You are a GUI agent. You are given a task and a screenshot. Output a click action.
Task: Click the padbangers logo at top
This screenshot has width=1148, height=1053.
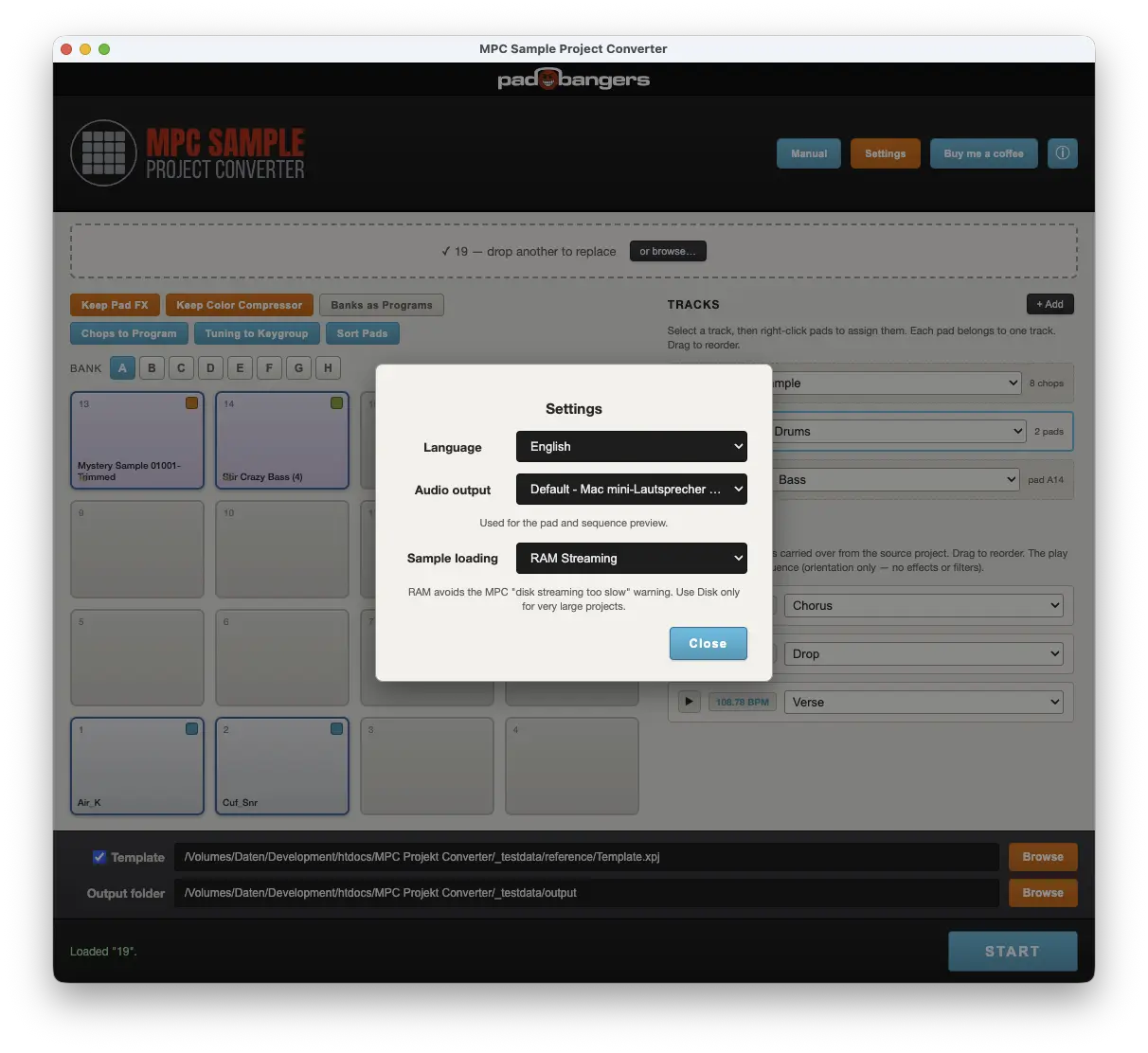(x=574, y=80)
